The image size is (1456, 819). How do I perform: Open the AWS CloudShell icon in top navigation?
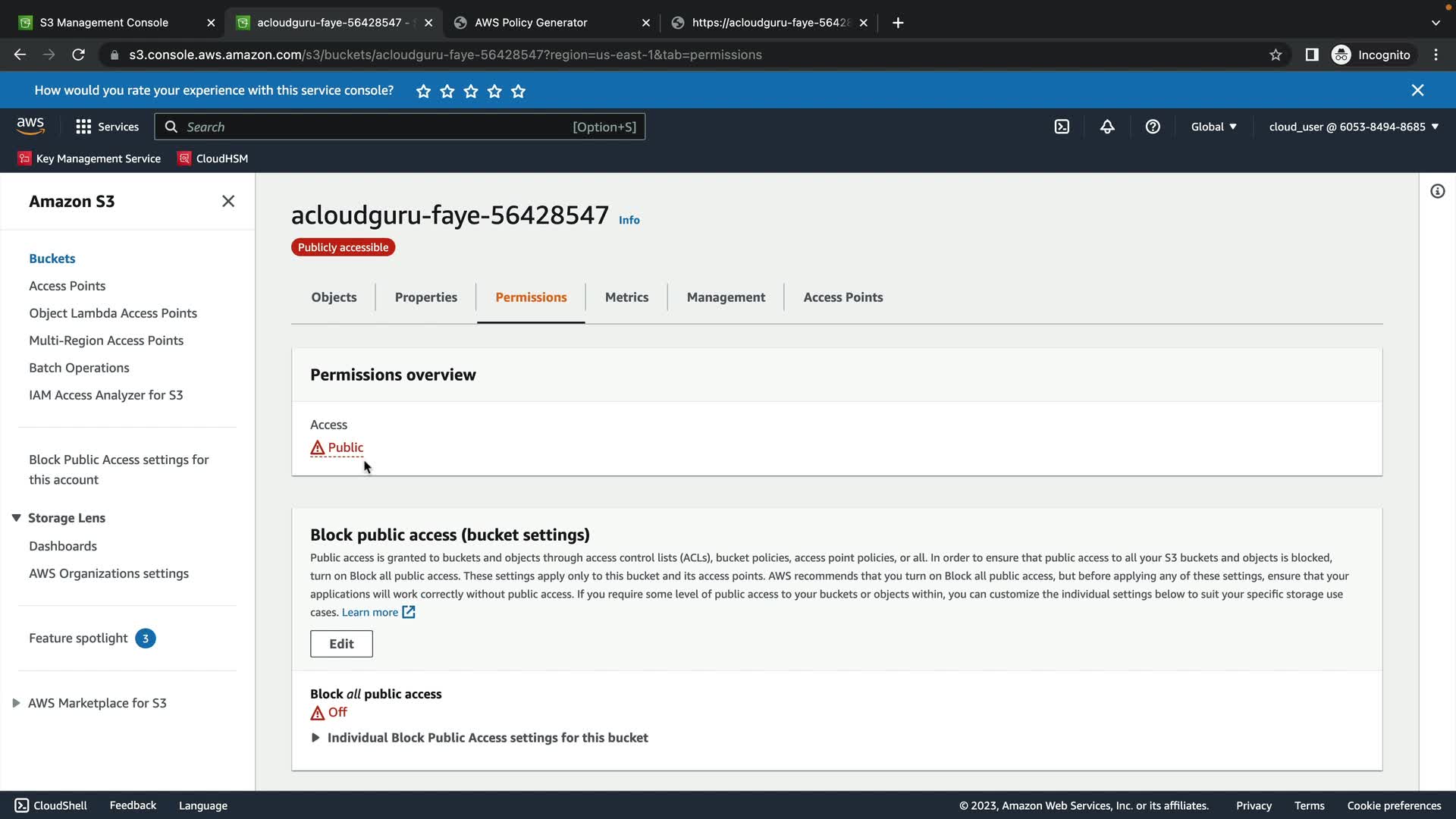coord(1062,127)
